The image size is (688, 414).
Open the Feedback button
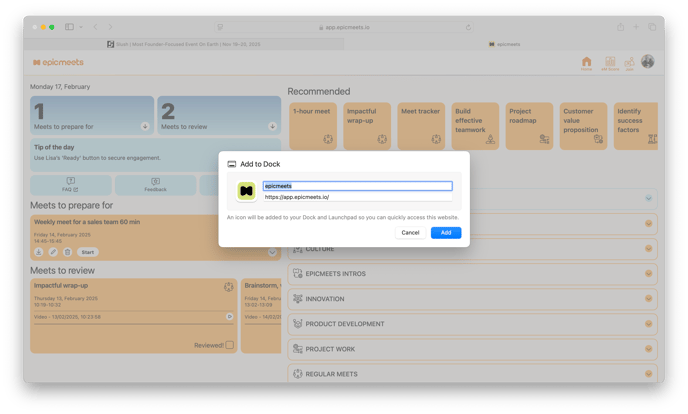[155, 185]
